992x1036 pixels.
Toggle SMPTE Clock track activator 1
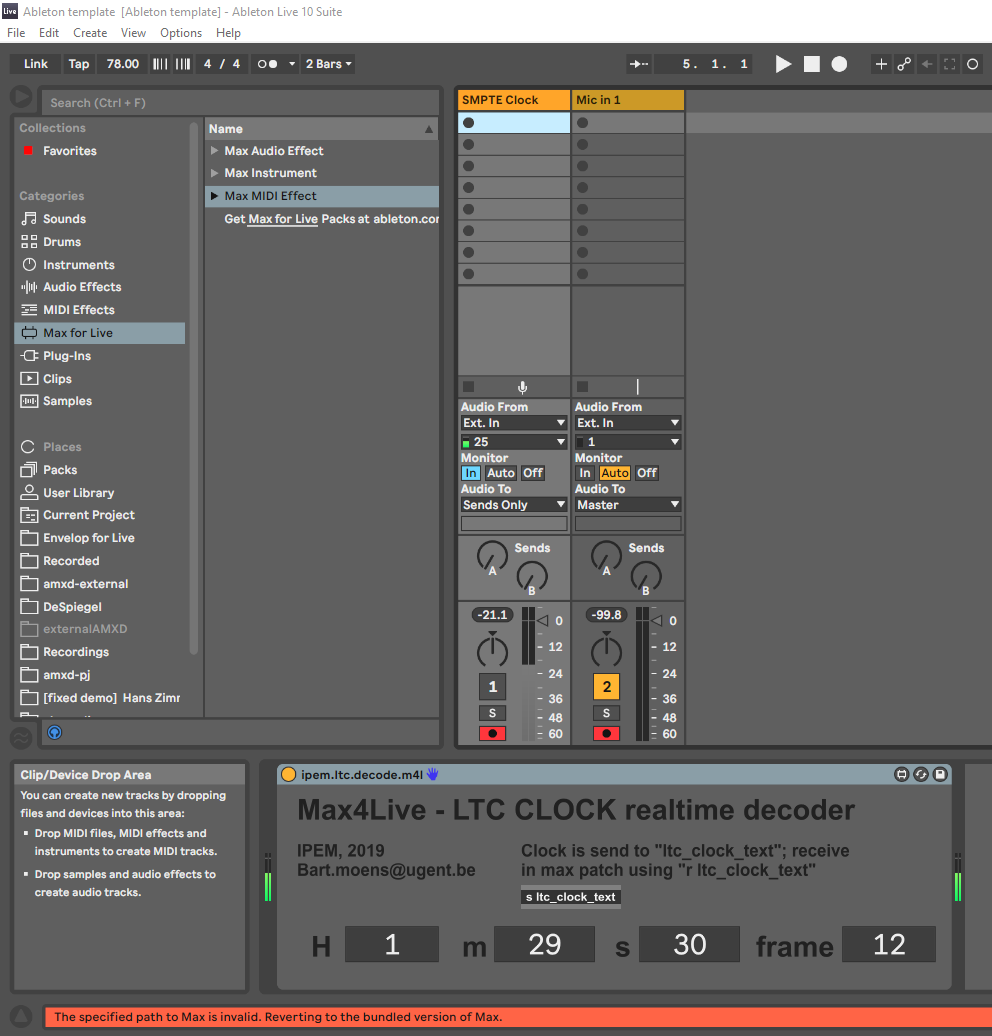[492, 686]
